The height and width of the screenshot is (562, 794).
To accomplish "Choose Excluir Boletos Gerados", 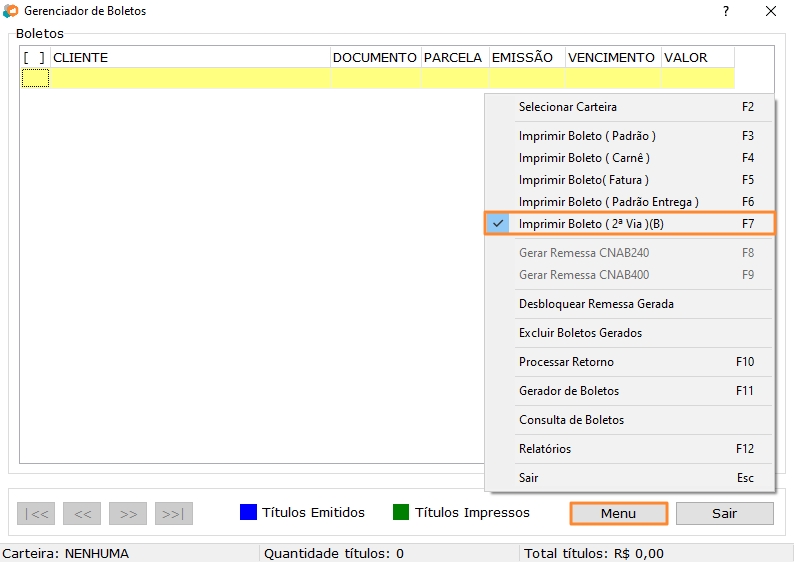I will [x=629, y=333].
